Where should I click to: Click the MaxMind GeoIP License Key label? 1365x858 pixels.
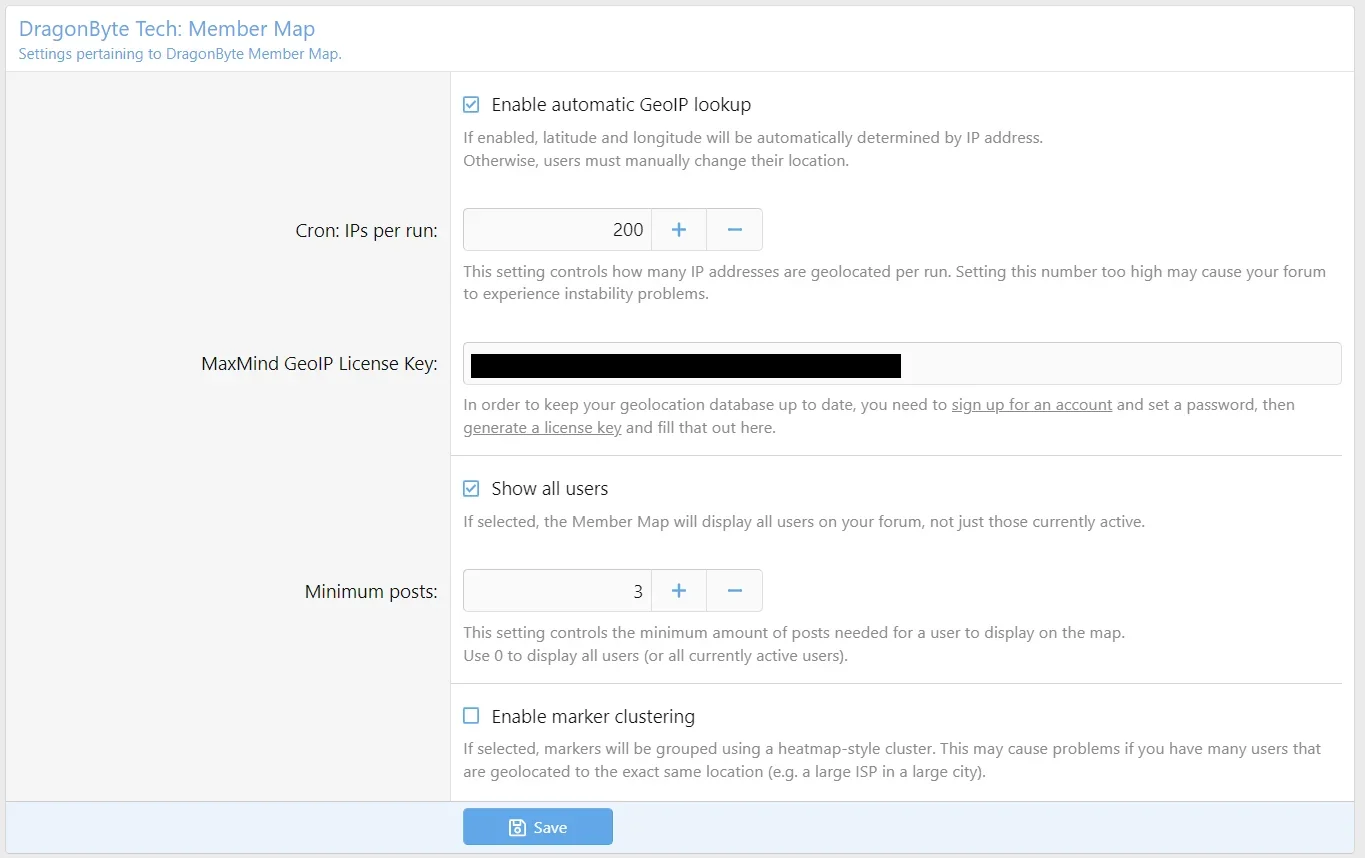click(320, 364)
